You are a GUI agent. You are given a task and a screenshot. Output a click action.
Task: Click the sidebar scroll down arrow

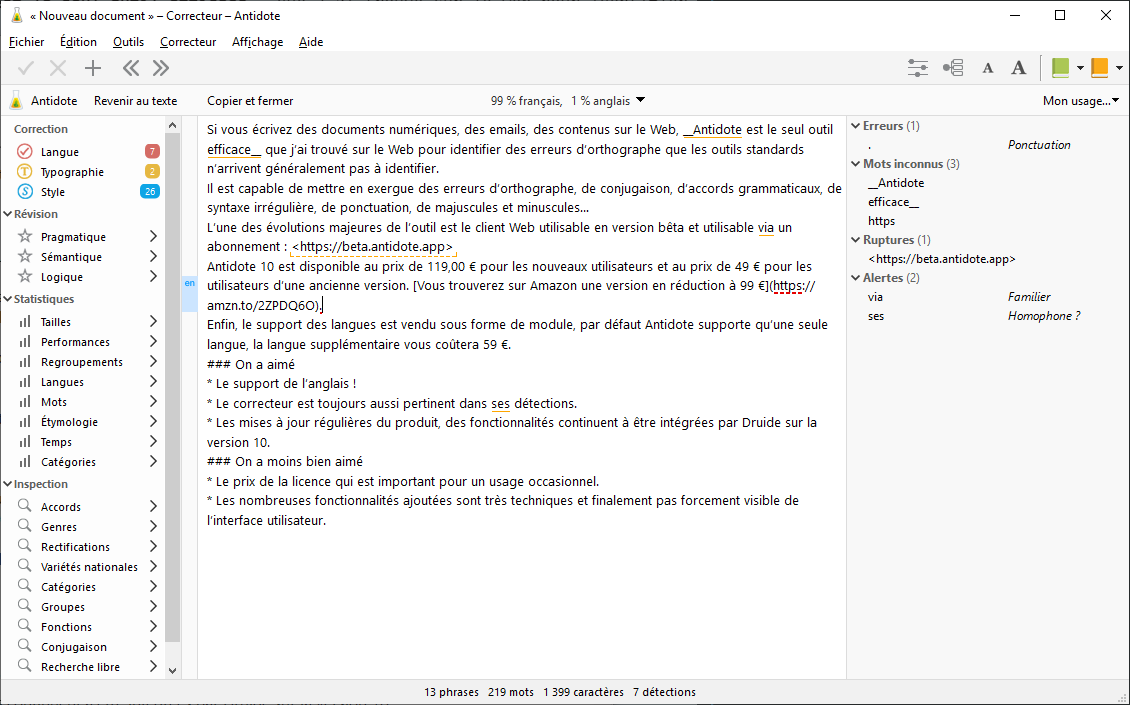pyautogui.click(x=172, y=670)
